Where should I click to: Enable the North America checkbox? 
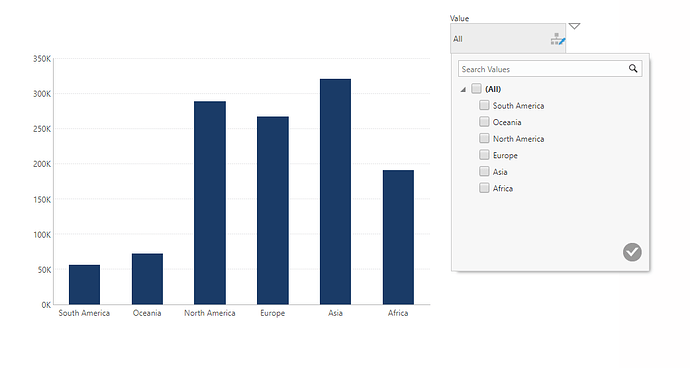point(484,138)
